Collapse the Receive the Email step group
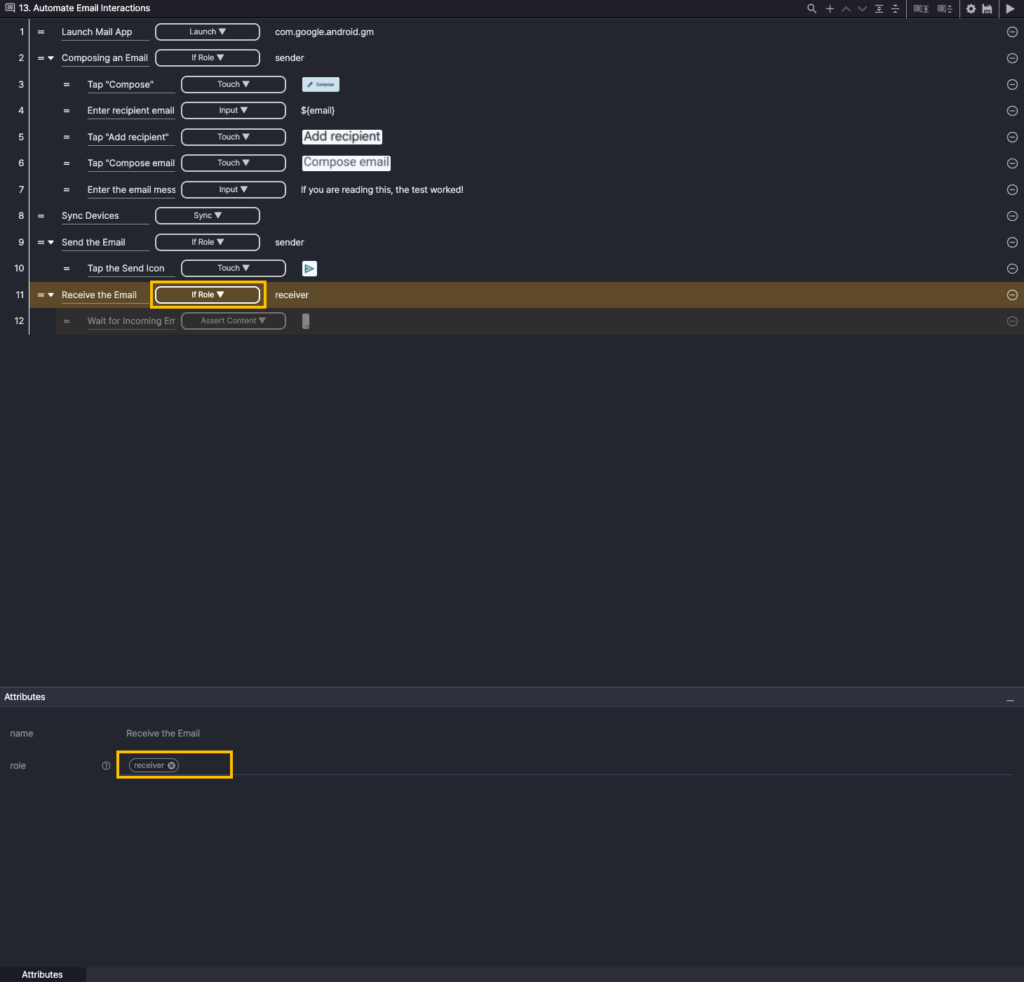Viewport: 1024px width, 982px height. click(51, 295)
